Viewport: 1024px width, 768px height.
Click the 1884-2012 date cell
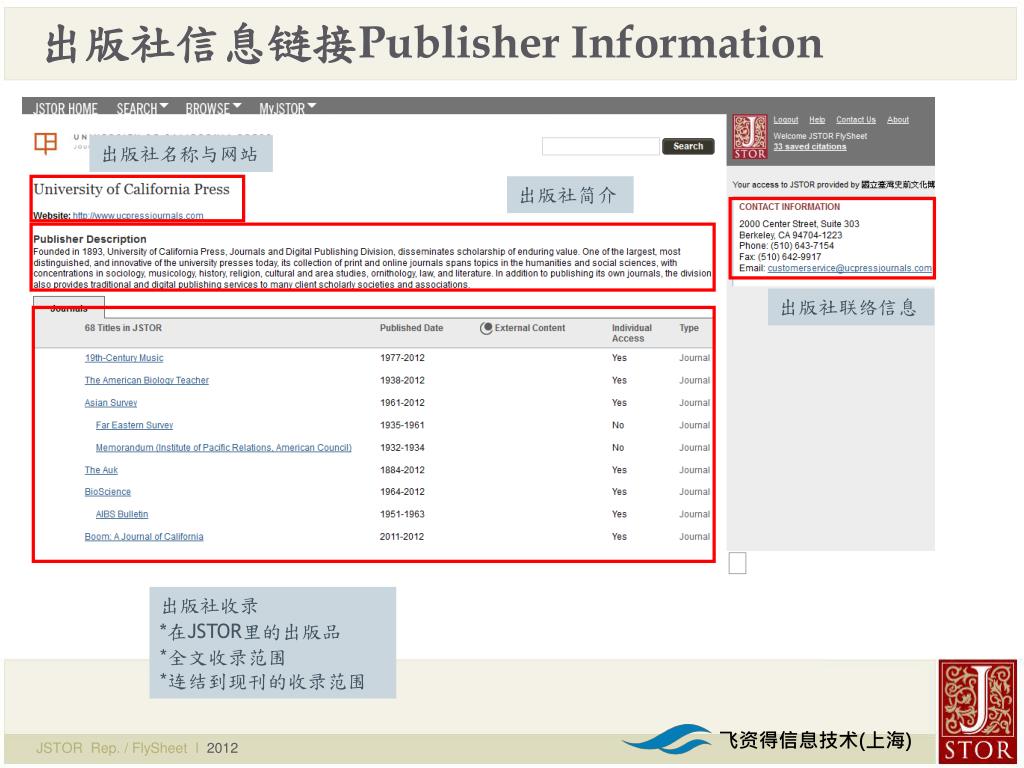point(402,470)
